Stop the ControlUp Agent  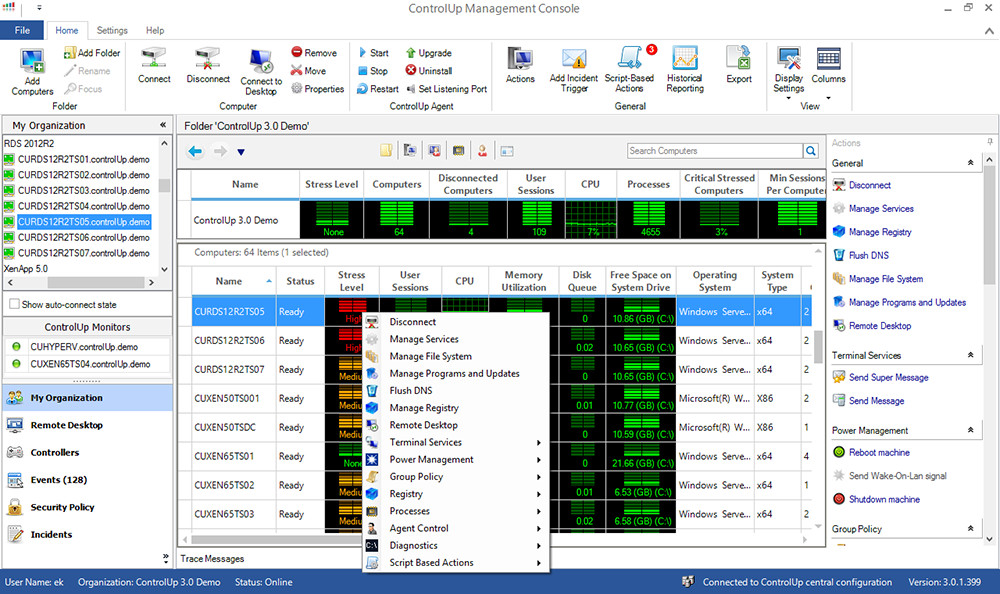[x=373, y=71]
